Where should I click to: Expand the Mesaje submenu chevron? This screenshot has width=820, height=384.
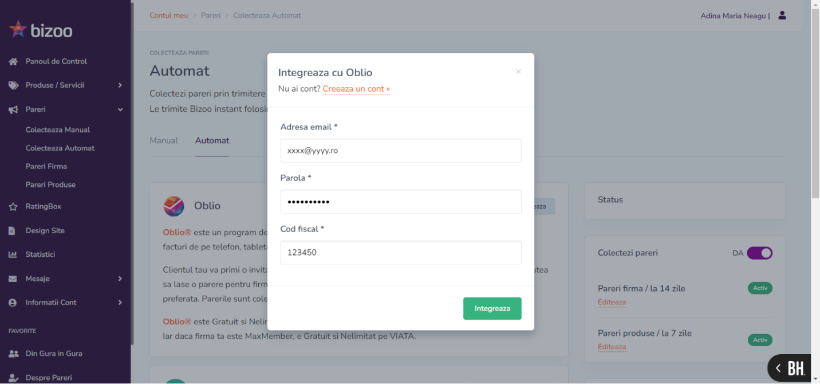coord(120,279)
